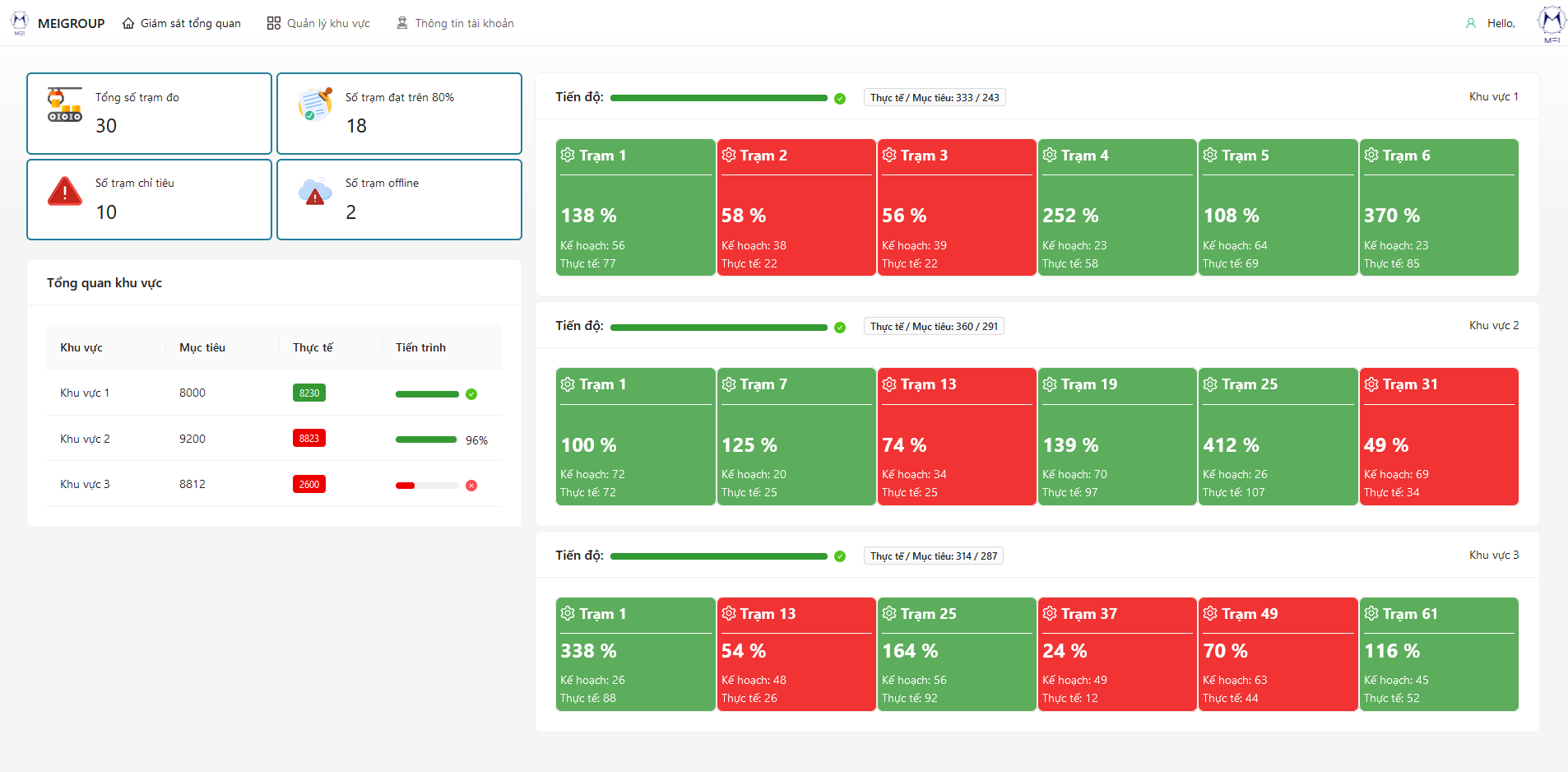1568x772 pixels.
Task: Click the green check icon in Khu vực 1 table row
Action: [x=471, y=394]
